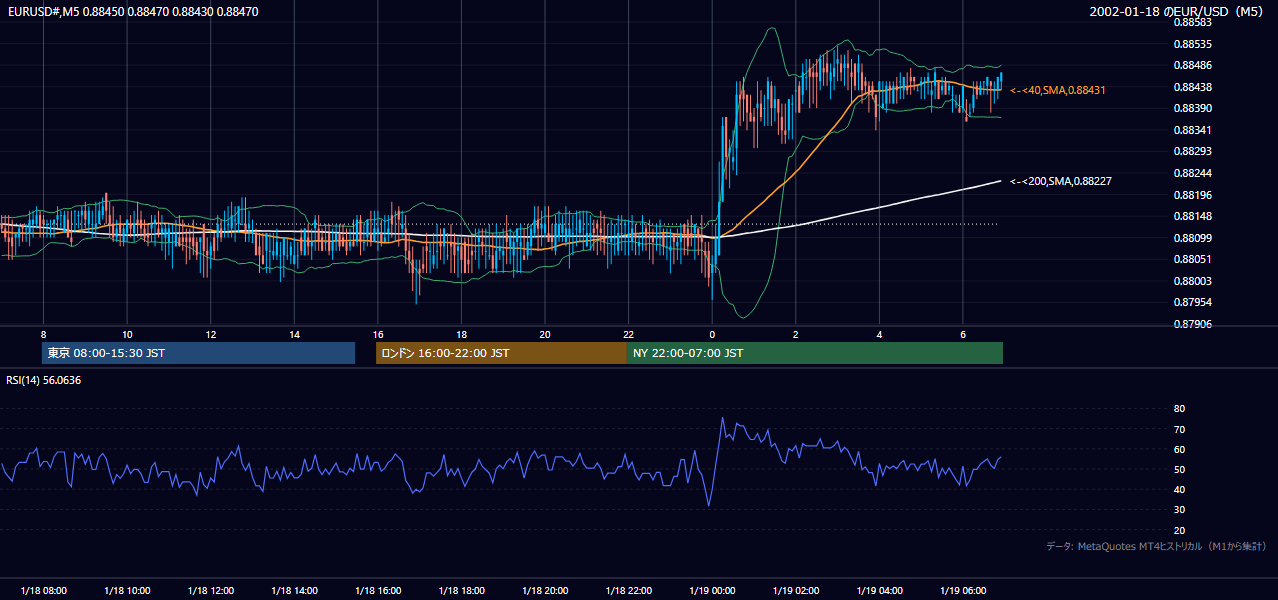Select the 200 SMA 0.88227 label

(x=1061, y=181)
